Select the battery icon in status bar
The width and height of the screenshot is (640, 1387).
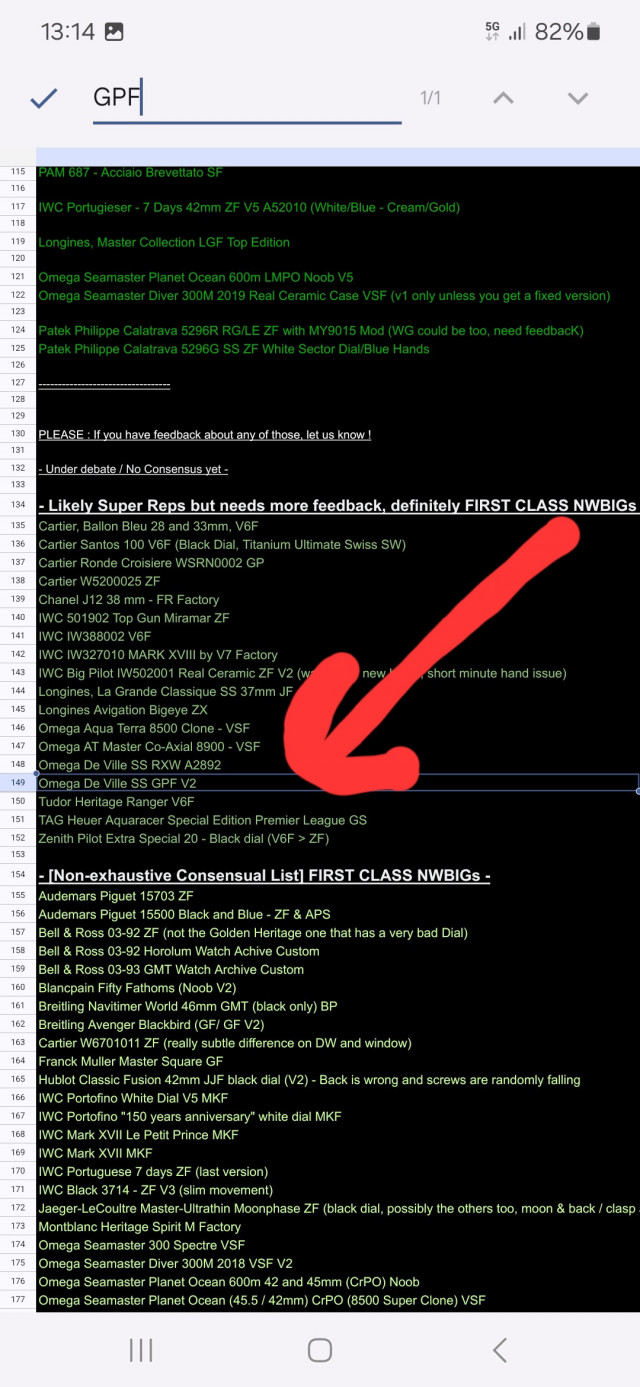pyautogui.click(x=594, y=32)
